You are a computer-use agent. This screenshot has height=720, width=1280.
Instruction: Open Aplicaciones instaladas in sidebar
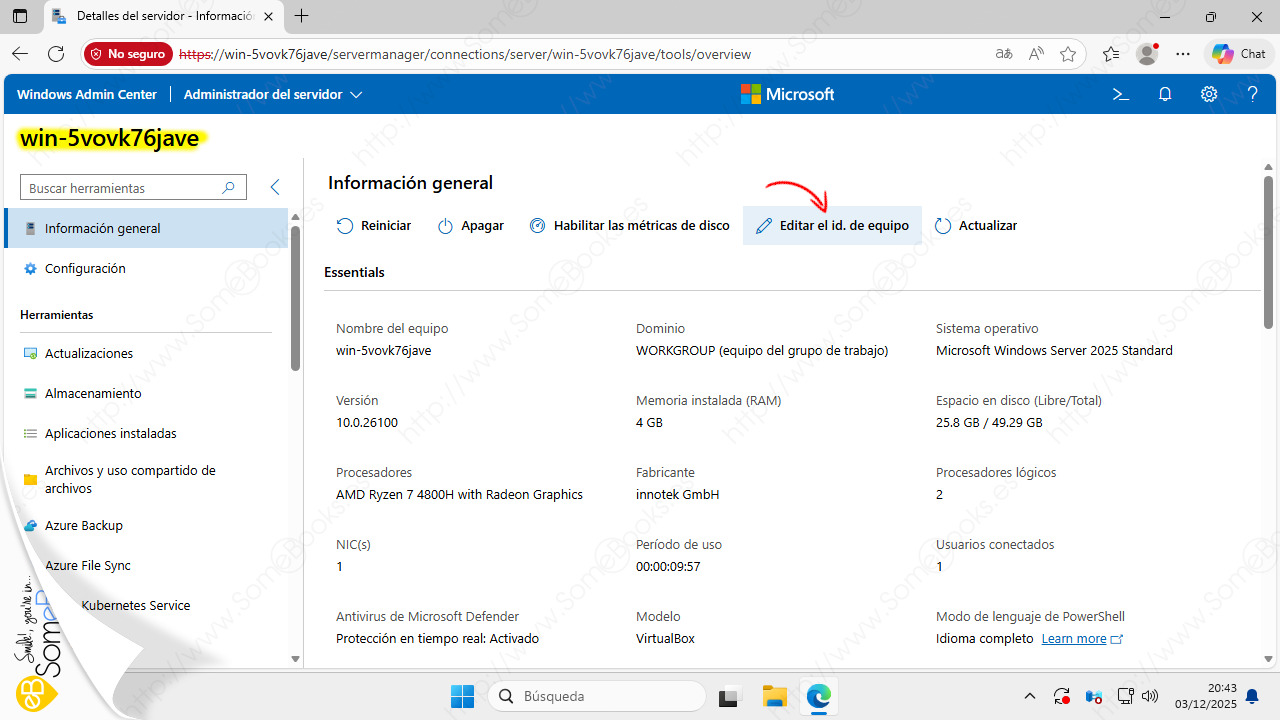point(110,434)
